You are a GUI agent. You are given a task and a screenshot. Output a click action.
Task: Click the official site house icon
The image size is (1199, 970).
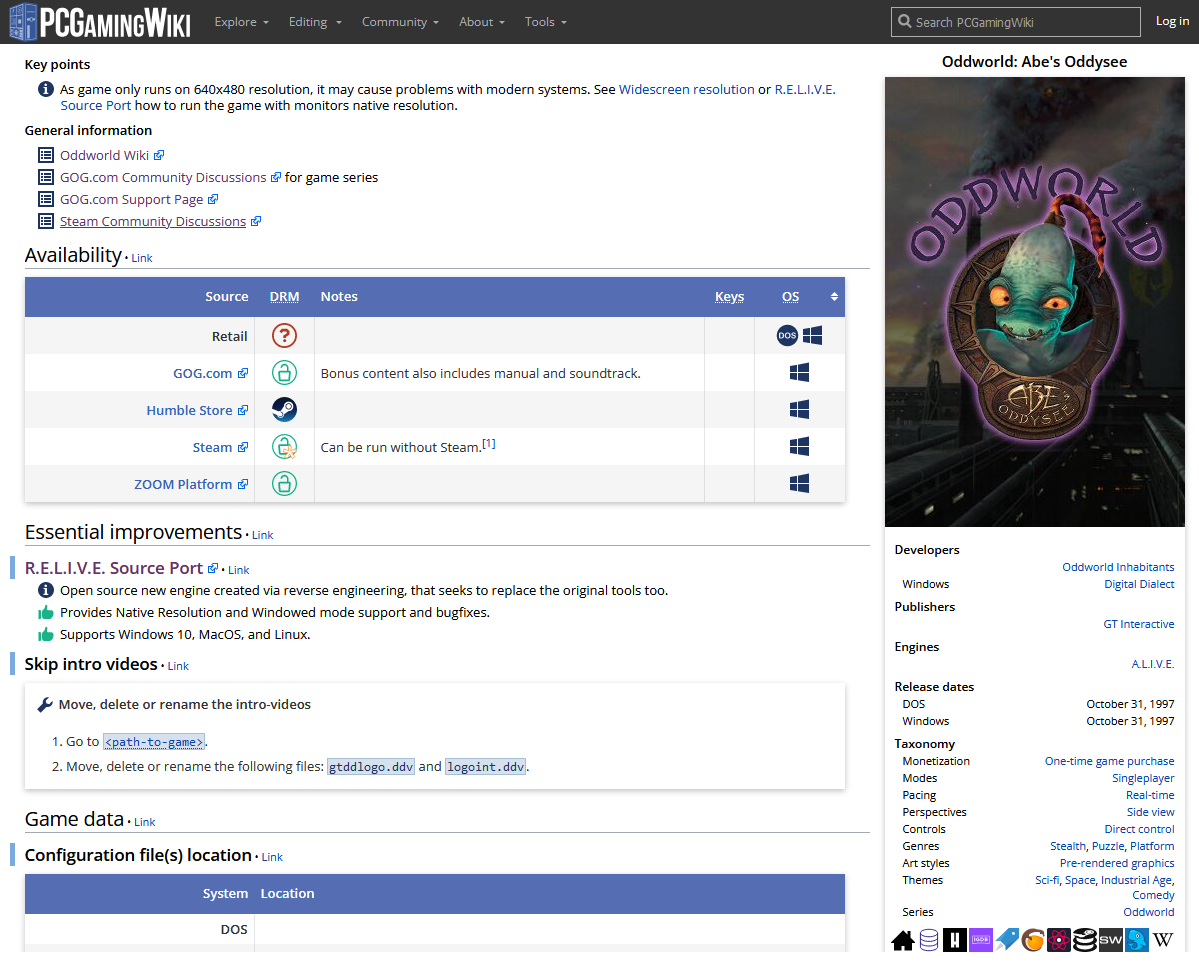(x=903, y=940)
